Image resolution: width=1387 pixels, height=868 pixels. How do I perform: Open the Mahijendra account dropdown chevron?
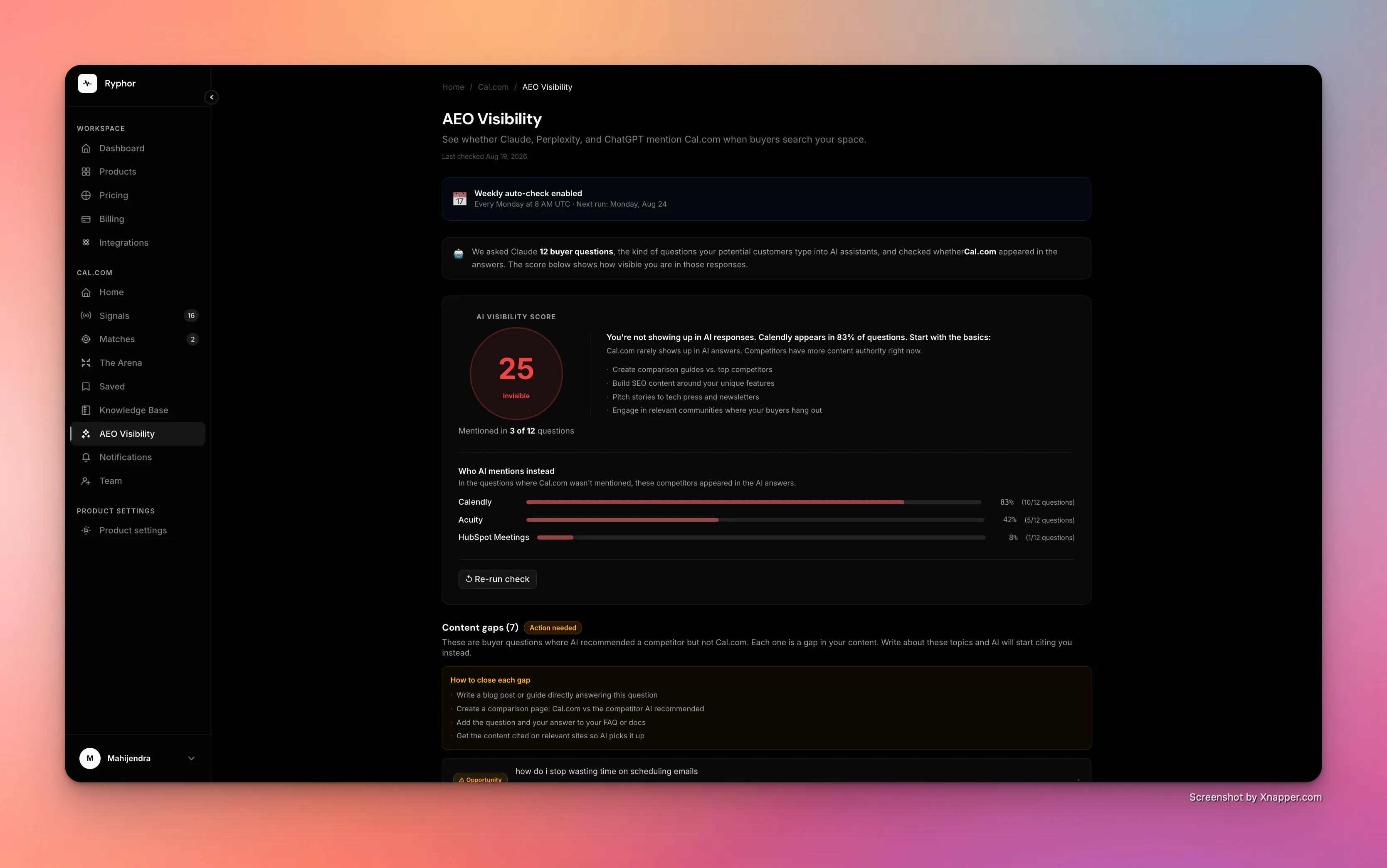192,758
